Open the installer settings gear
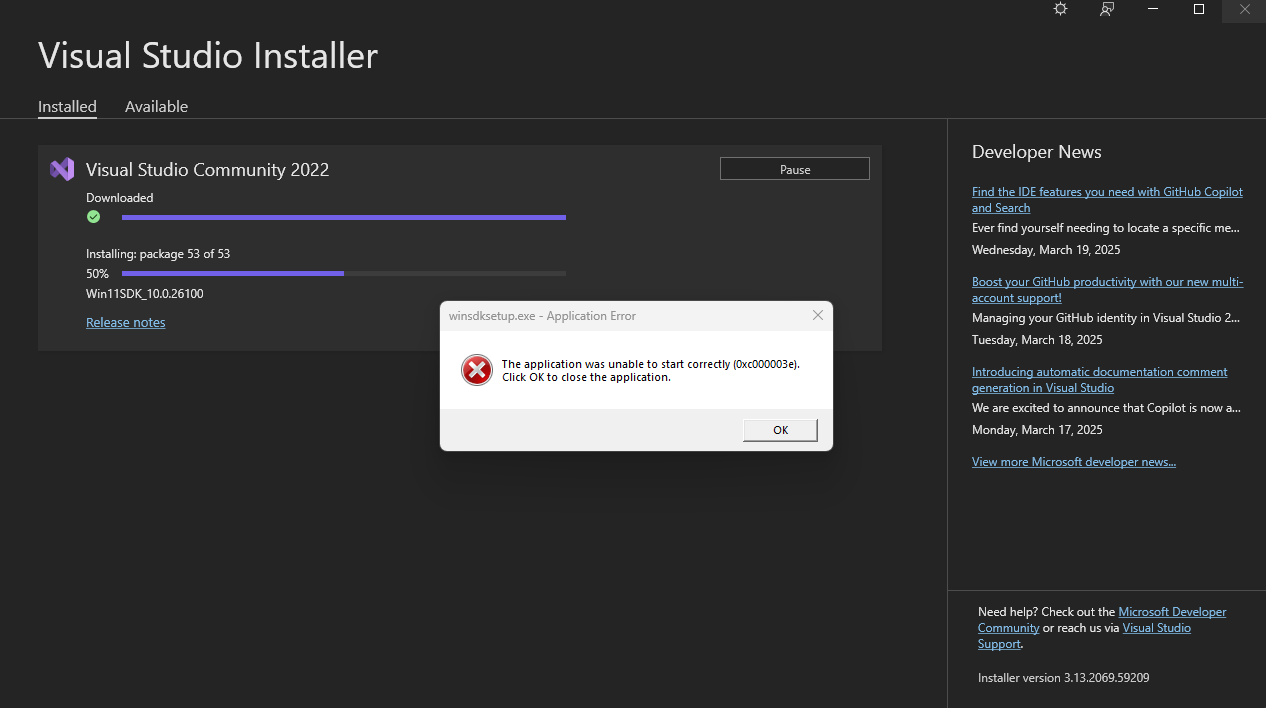 [x=1060, y=10]
